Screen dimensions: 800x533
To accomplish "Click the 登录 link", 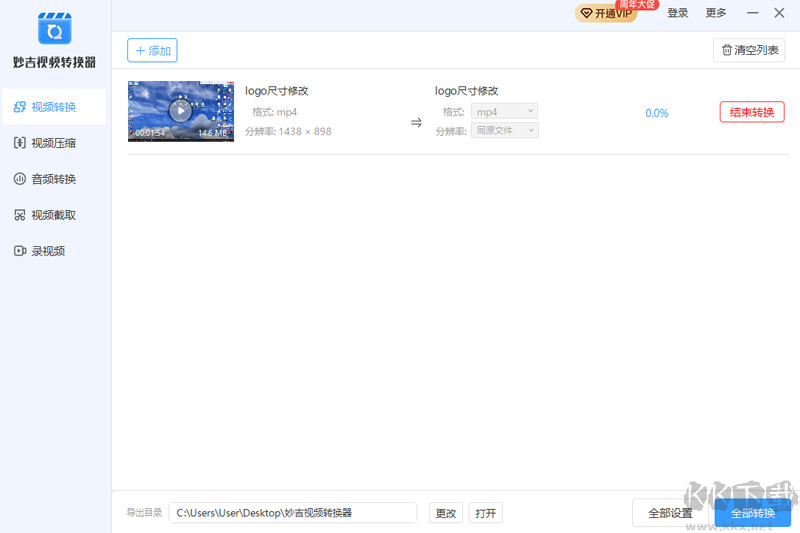I will click(x=678, y=13).
